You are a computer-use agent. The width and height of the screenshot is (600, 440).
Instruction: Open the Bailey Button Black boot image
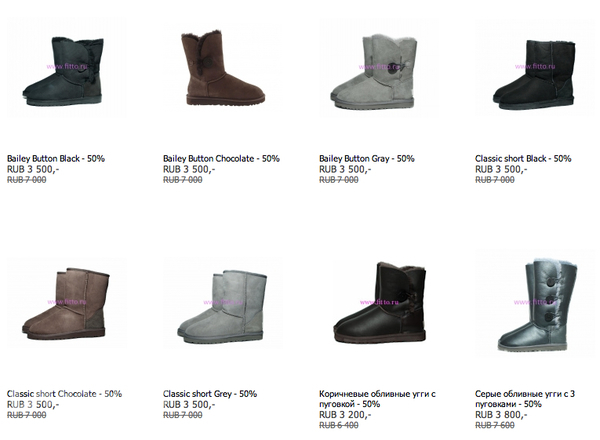pos(67,68)
